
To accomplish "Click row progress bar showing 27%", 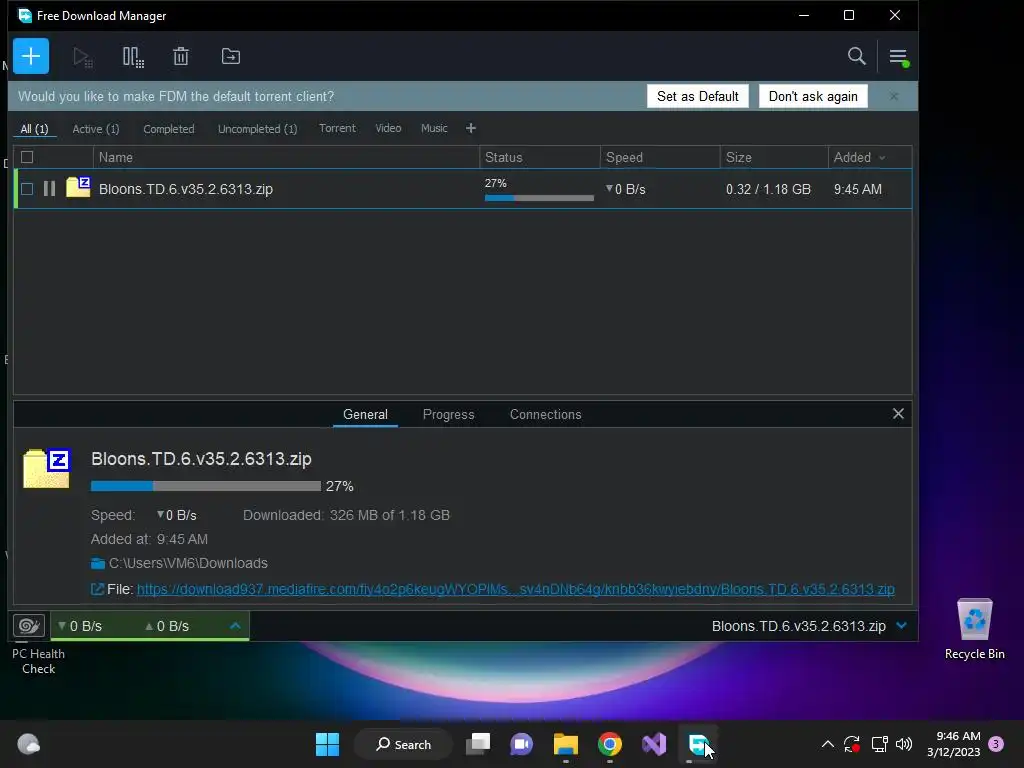I will 539,197.
